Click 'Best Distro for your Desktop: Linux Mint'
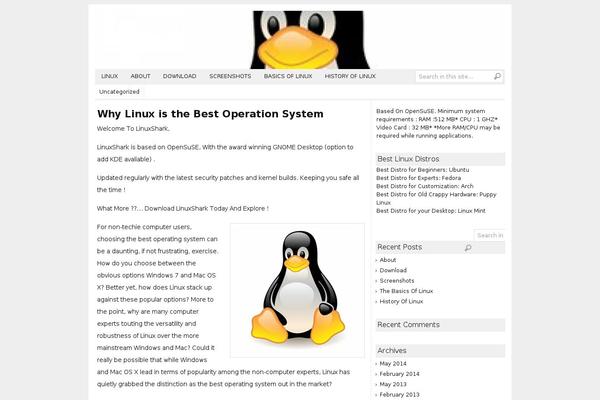The width and height of the screenshot is (600, 400). pyautogui.click(x=431, y=211)
